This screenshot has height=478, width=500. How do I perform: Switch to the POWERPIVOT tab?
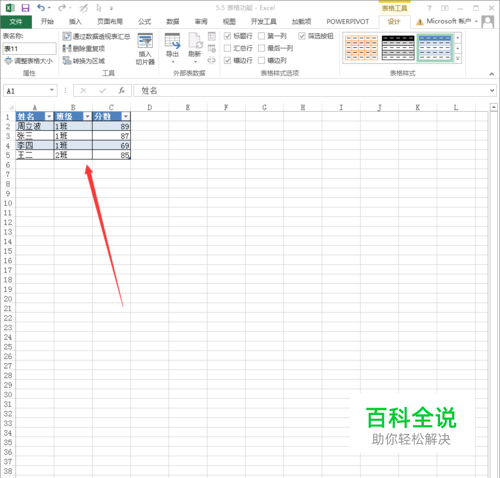click(x=348, y=22)
